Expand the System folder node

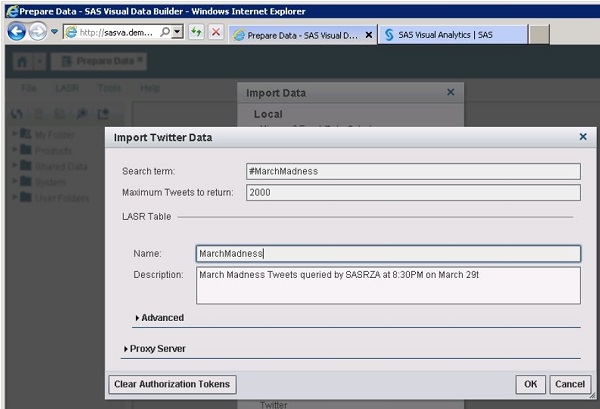(15, 181)
